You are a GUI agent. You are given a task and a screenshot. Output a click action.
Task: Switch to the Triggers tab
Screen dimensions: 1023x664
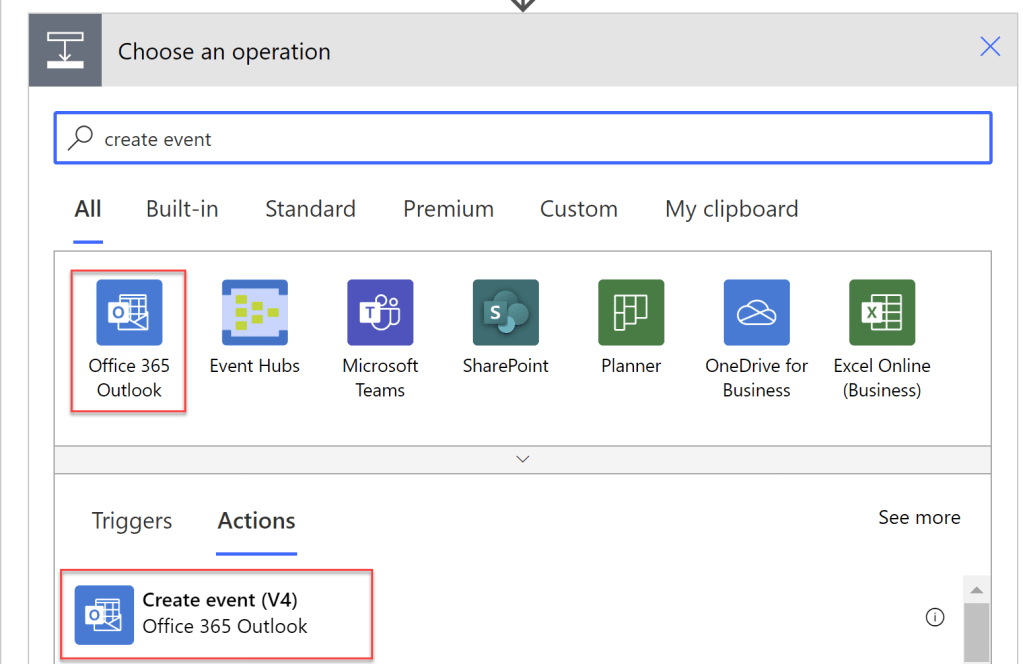coord(131,521)
